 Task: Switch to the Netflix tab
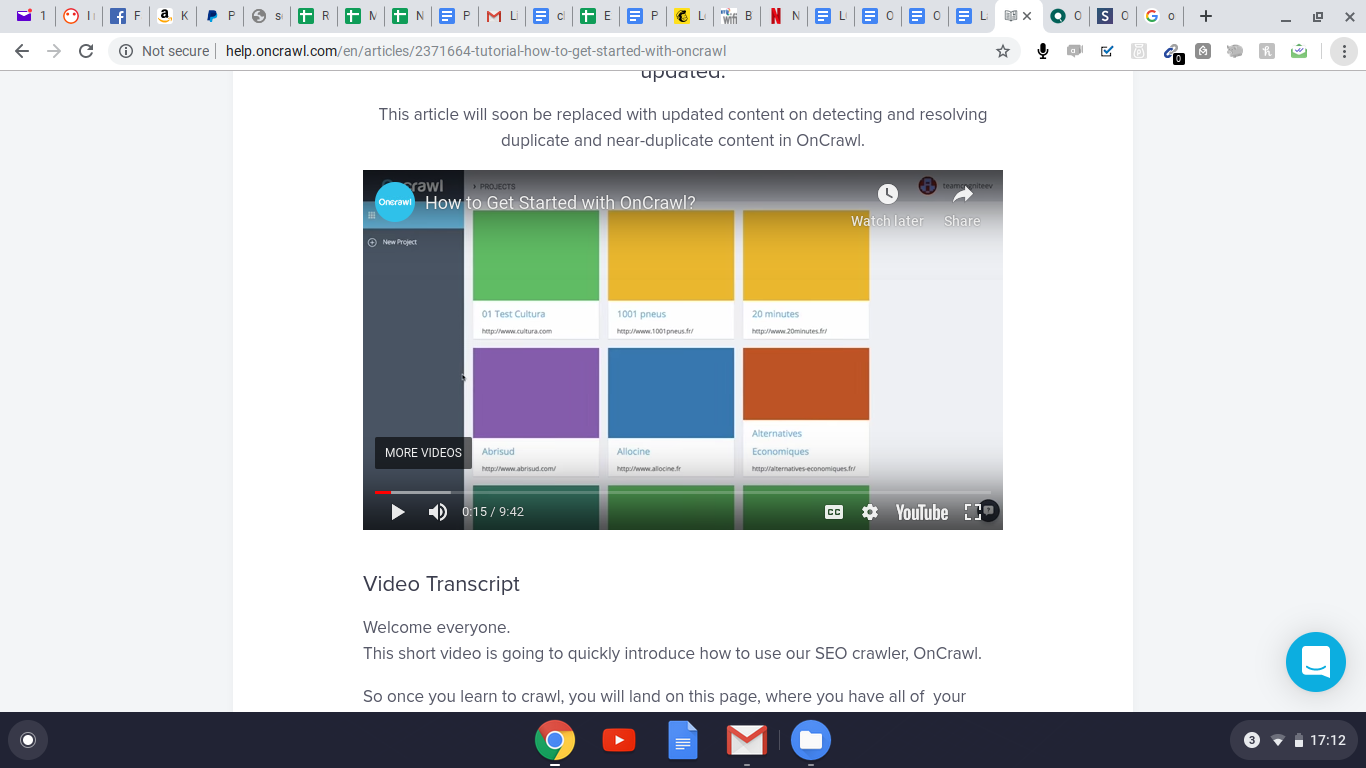(785, 16)
